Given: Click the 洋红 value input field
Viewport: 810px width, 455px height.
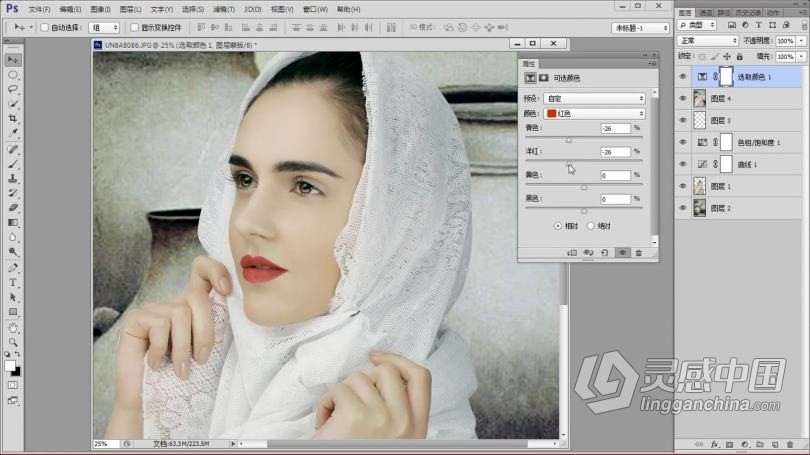Looking at the screenshot, I should (615, 152).
